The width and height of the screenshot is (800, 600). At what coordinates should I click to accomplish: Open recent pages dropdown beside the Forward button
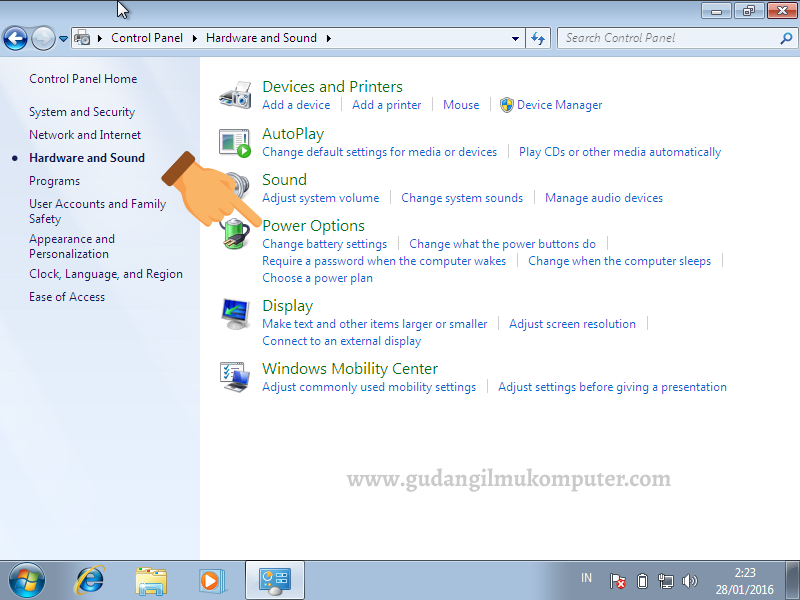point(63,38)
